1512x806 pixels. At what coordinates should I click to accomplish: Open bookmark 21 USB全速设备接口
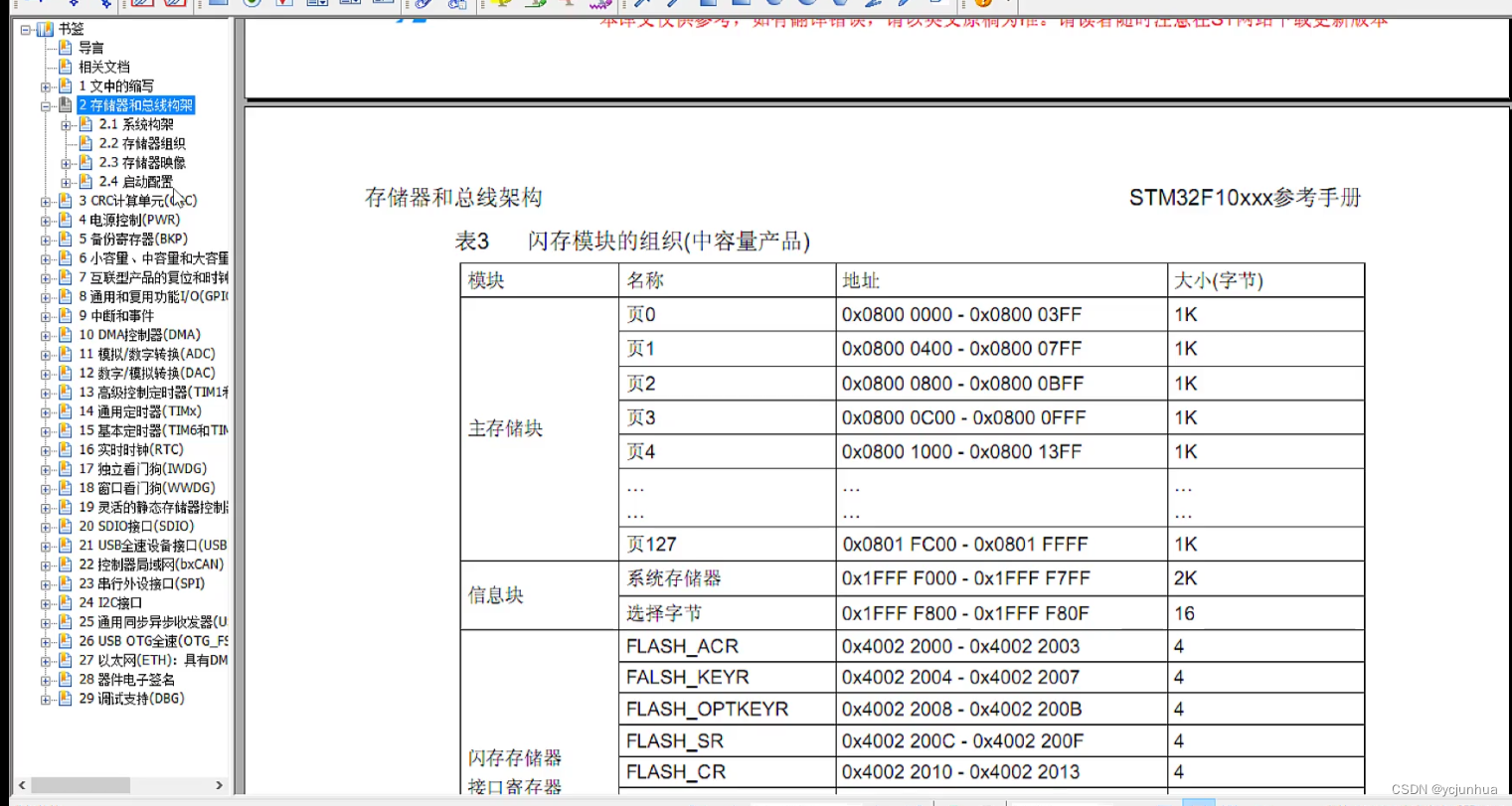(153, 546)
